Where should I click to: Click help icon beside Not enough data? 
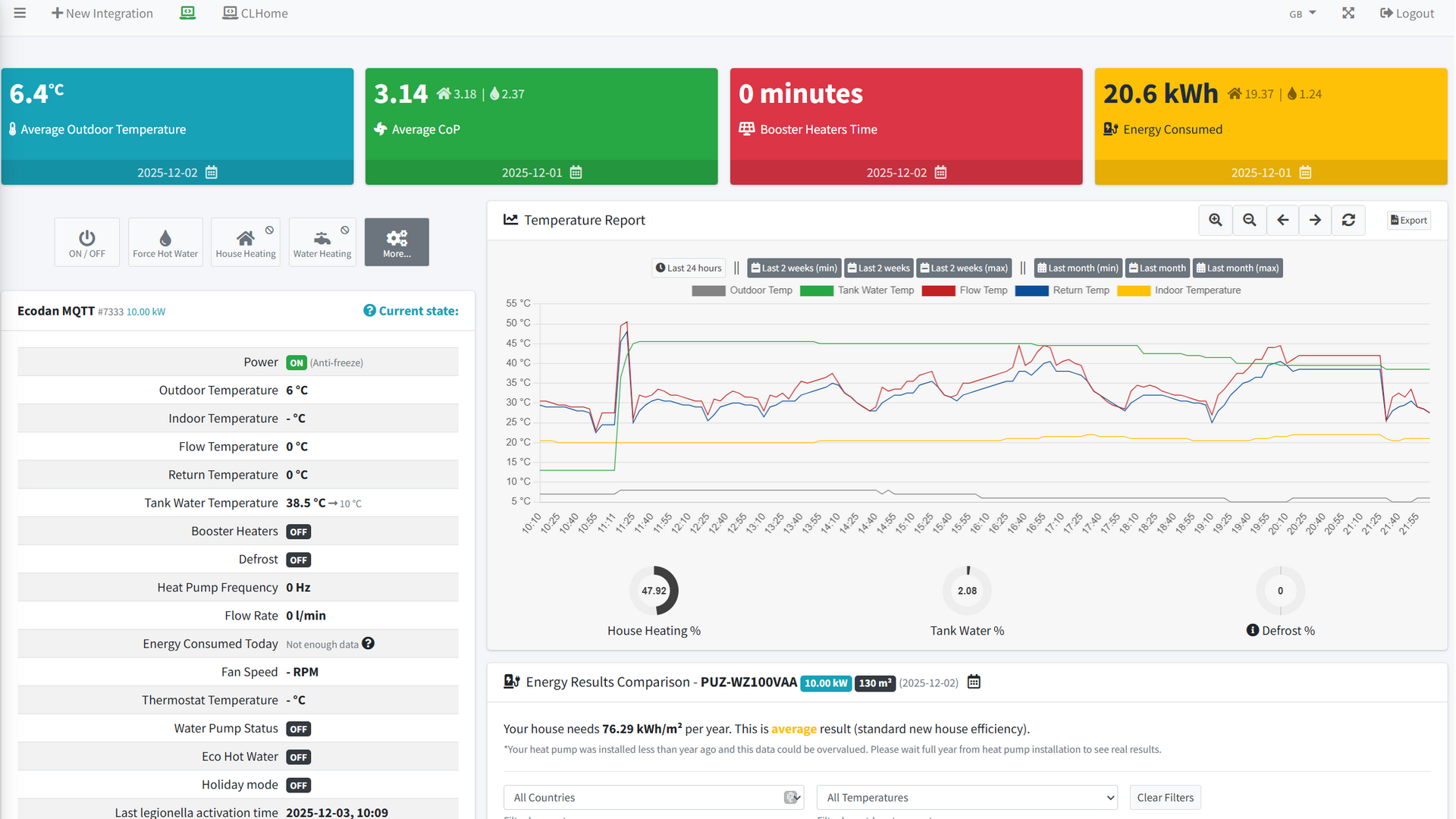coord(369,644)
